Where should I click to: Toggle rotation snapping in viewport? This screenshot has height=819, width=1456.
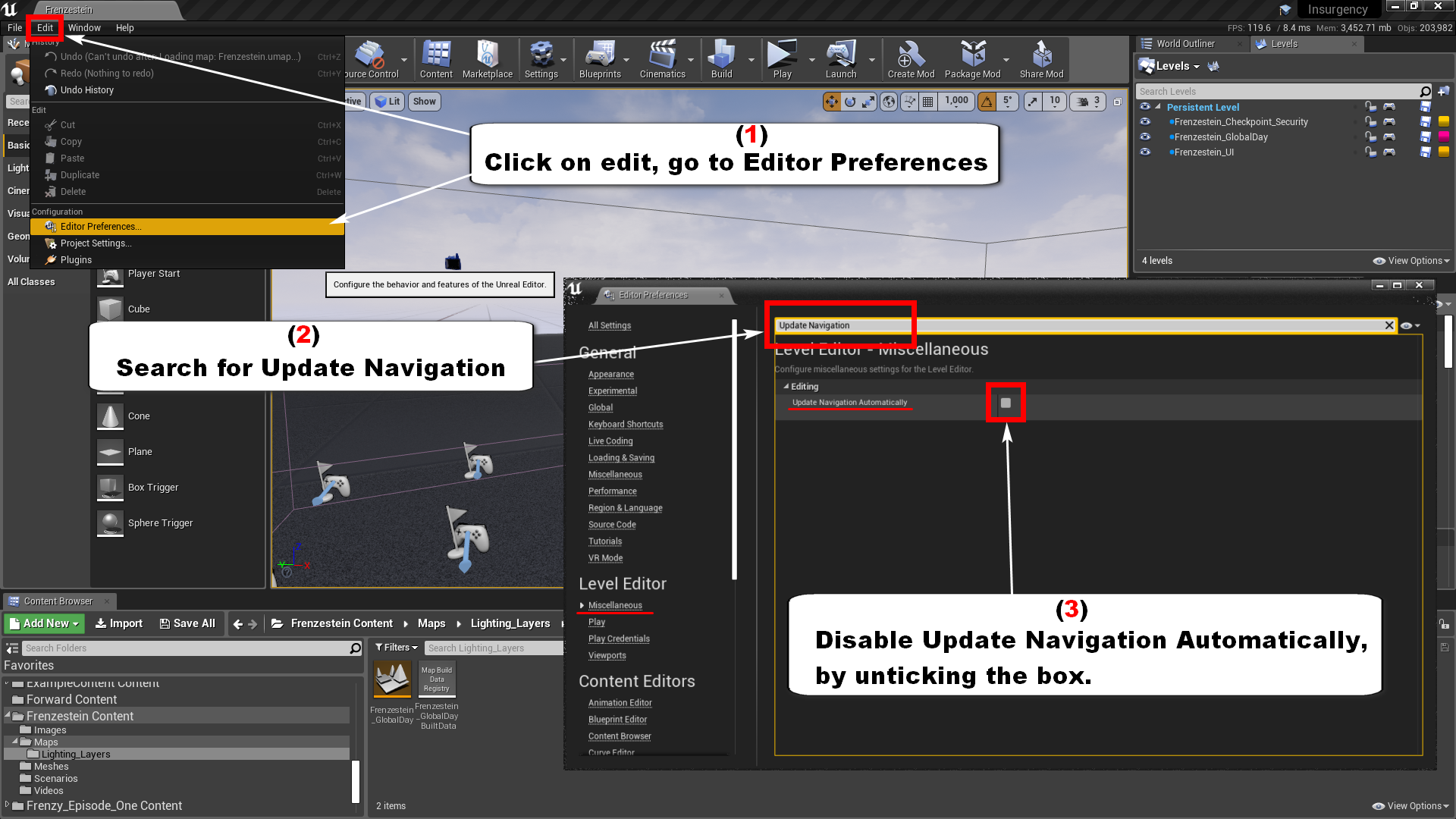tap(987, 102)
